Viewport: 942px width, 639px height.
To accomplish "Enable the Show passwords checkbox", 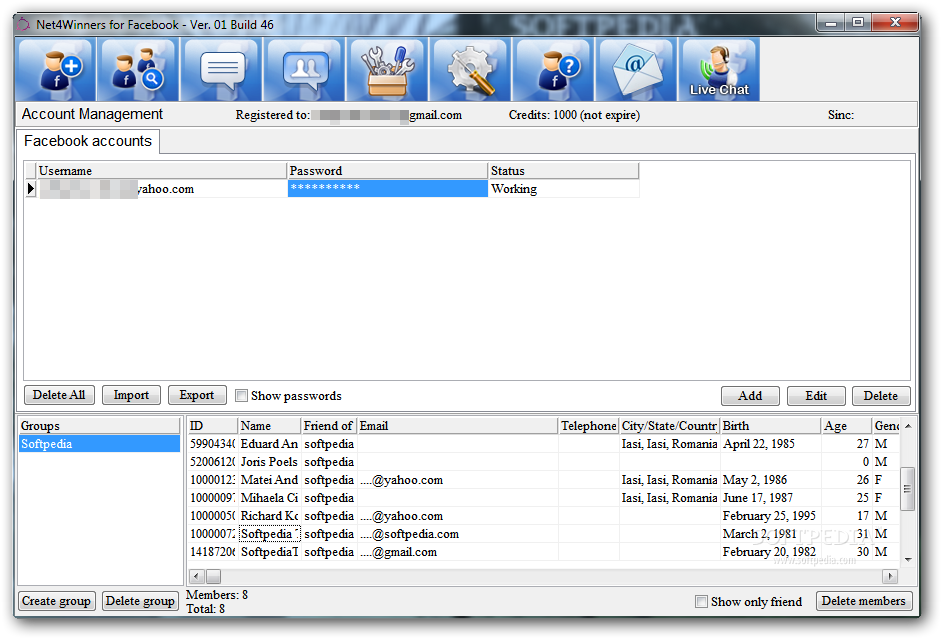I will click(x=242, y=396).
